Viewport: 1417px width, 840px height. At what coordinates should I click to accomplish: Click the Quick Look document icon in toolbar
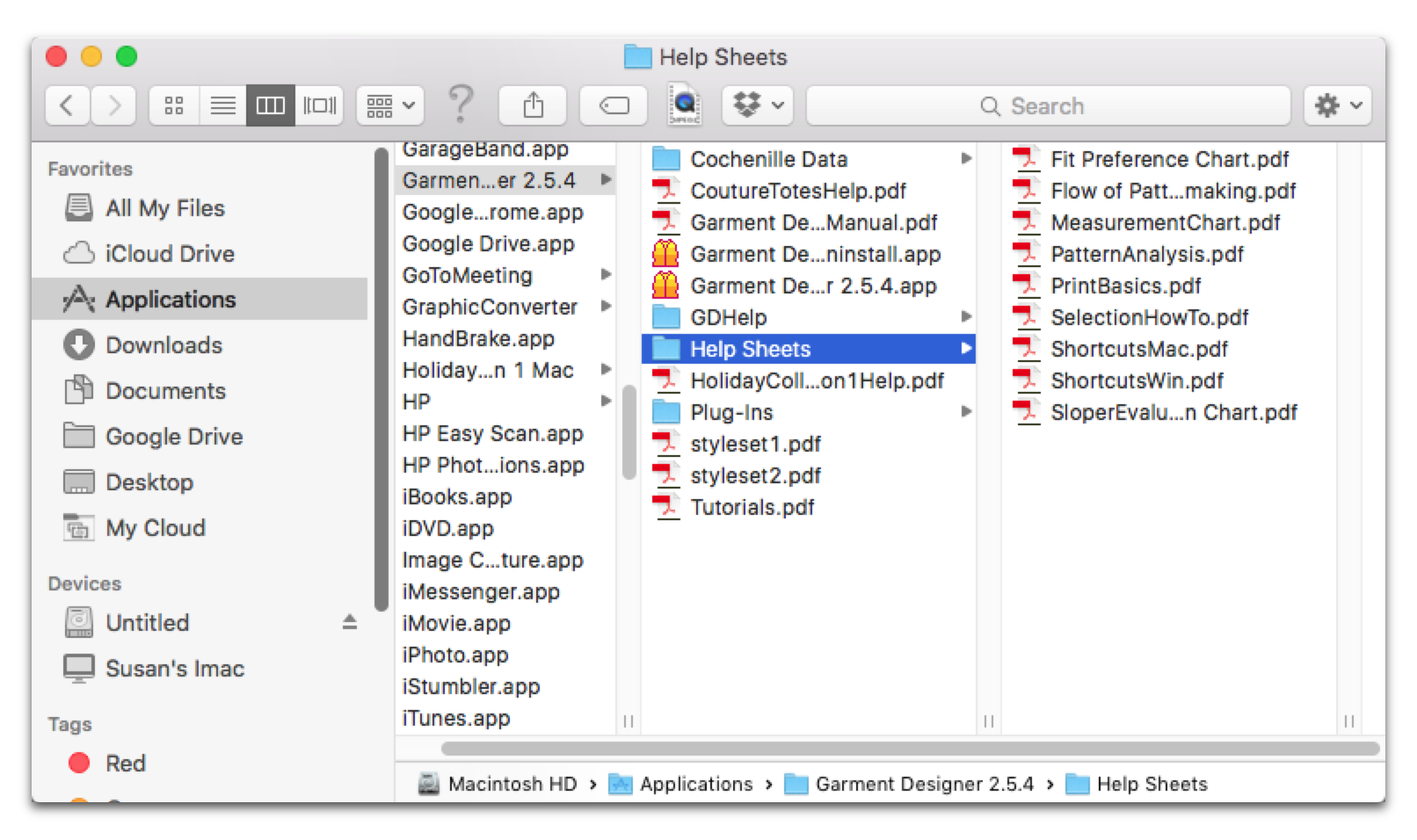point(684,105)
